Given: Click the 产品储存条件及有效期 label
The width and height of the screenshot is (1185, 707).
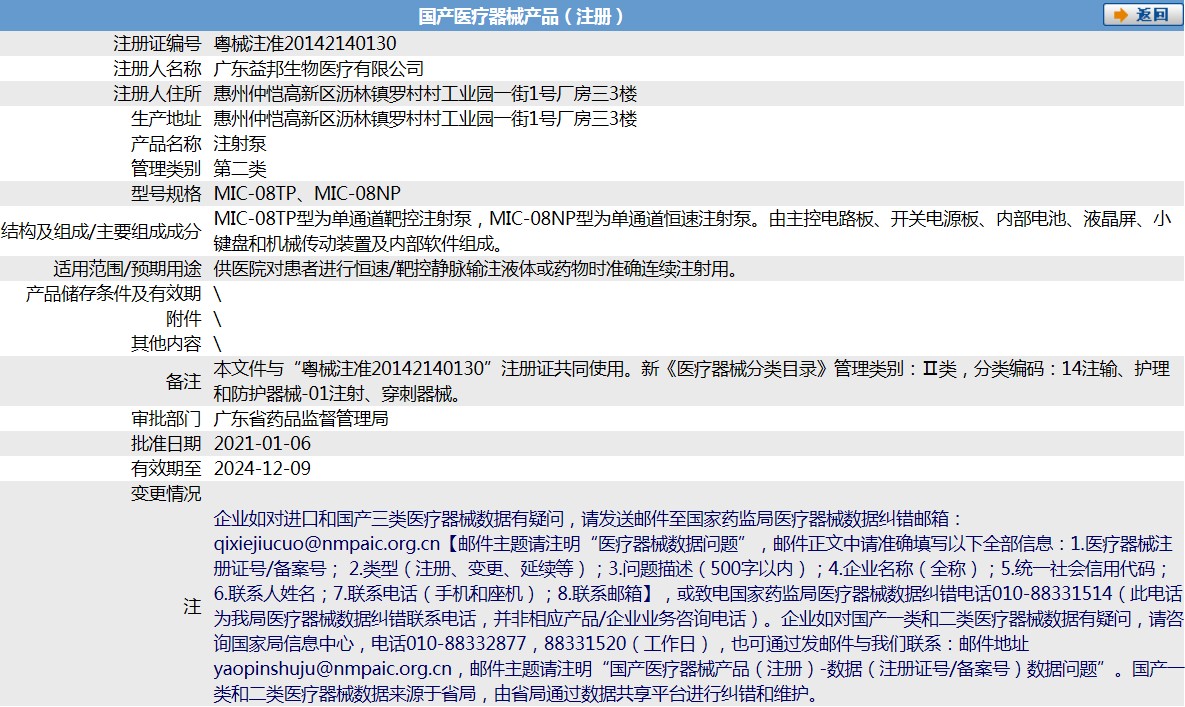Looking at the screenshot, I should point(113,294).
